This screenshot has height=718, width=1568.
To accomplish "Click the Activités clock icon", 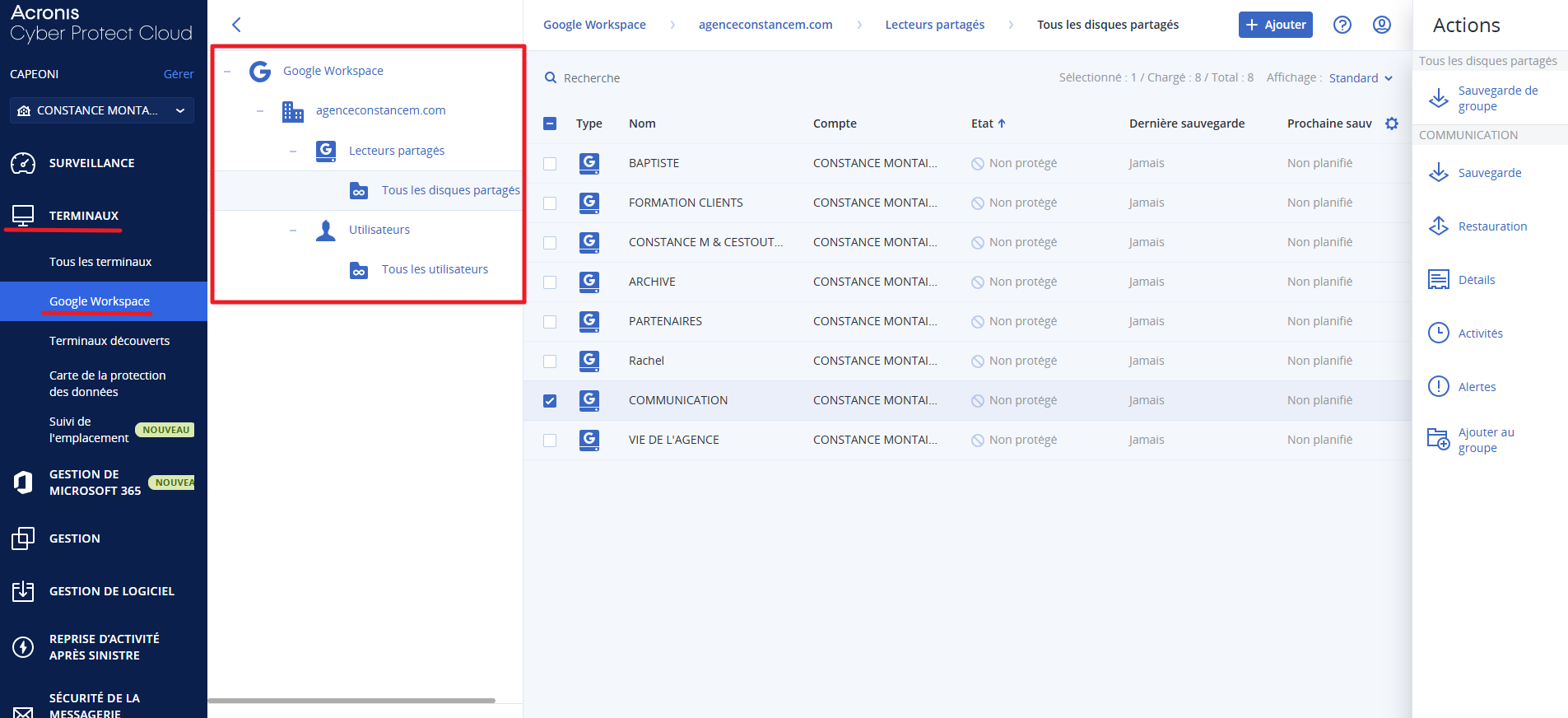I will click(1439, 333).
